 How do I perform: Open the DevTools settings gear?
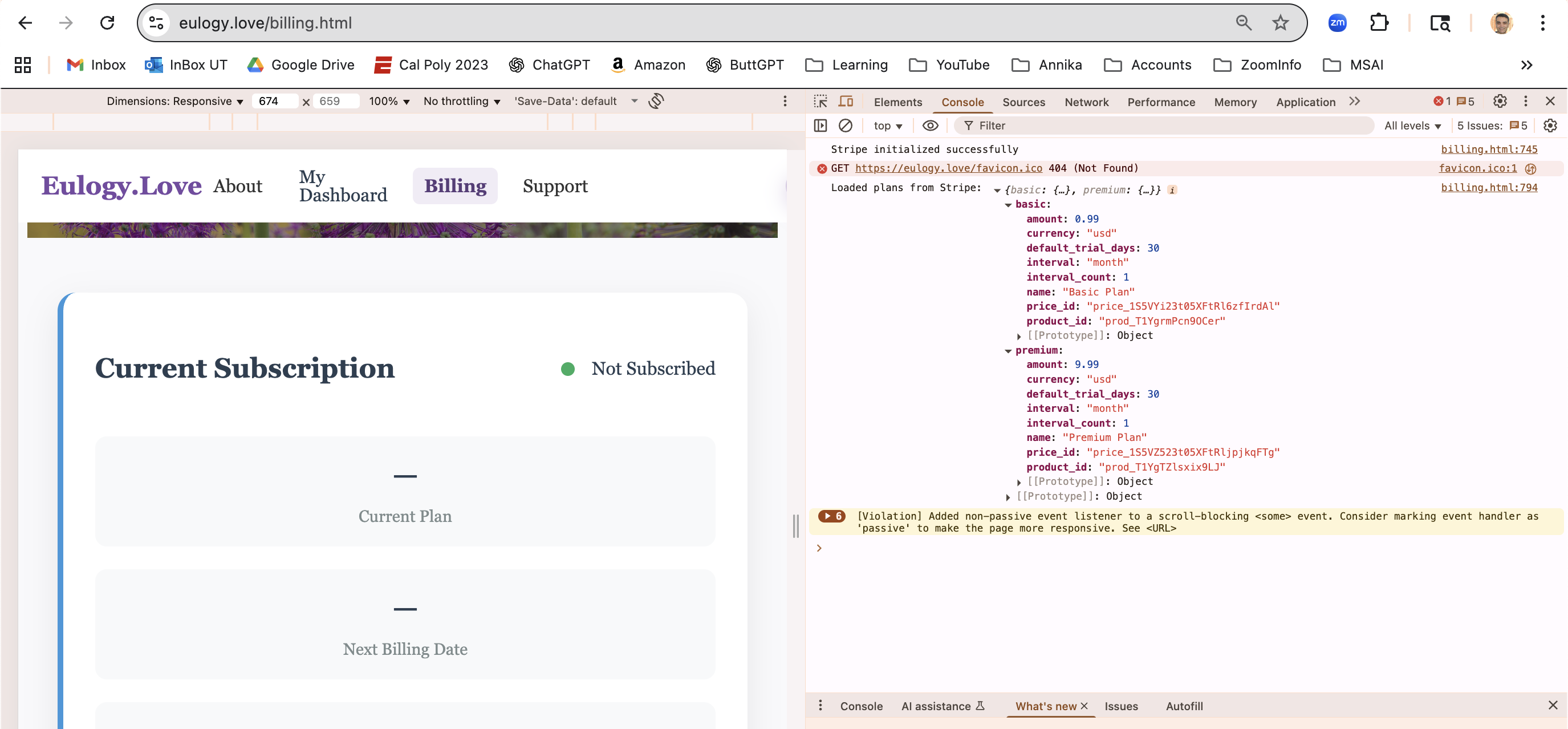click(1500, 101)
